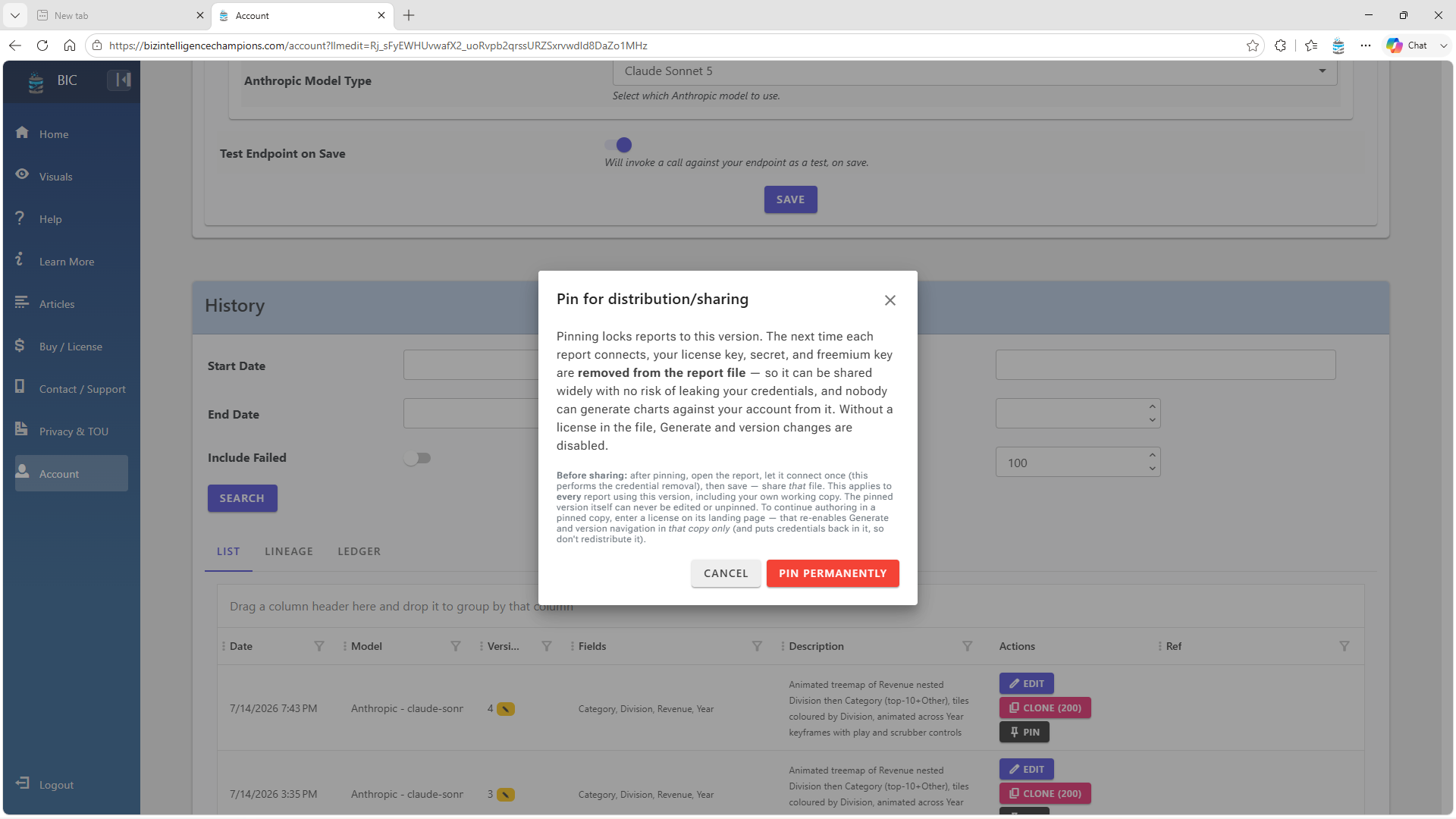
Task: Filter the Date column
Action: pyautogui.click(x=319, y=646)
